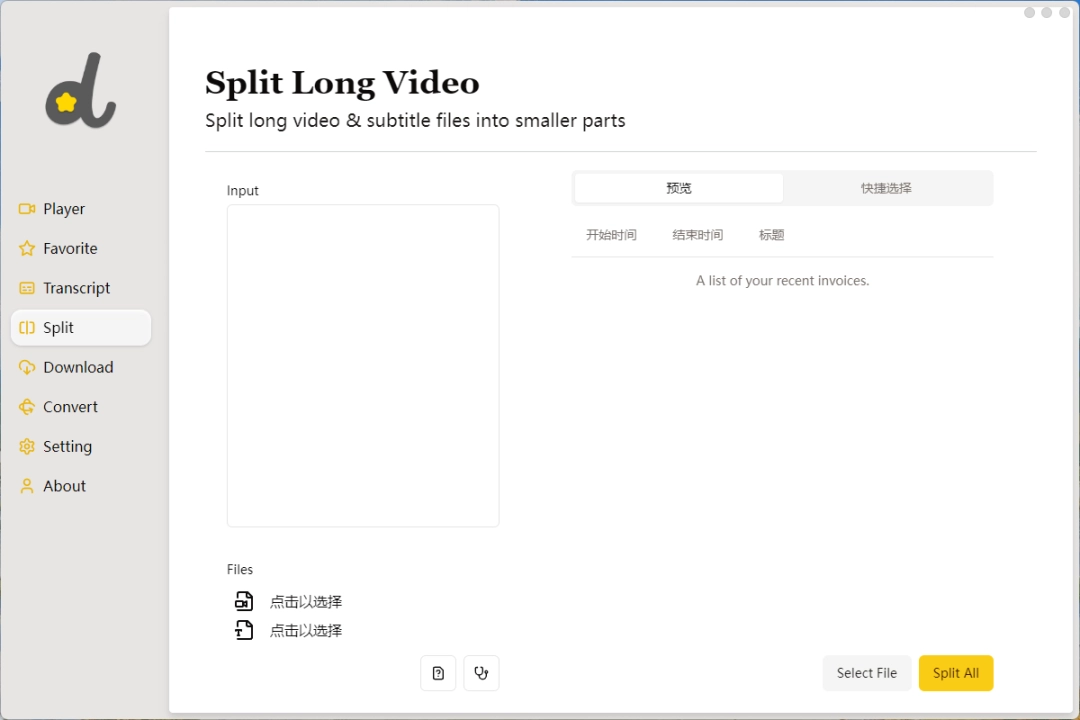Click inside the Input text area
Screen dimensions: 1080x720
[363, 365]
